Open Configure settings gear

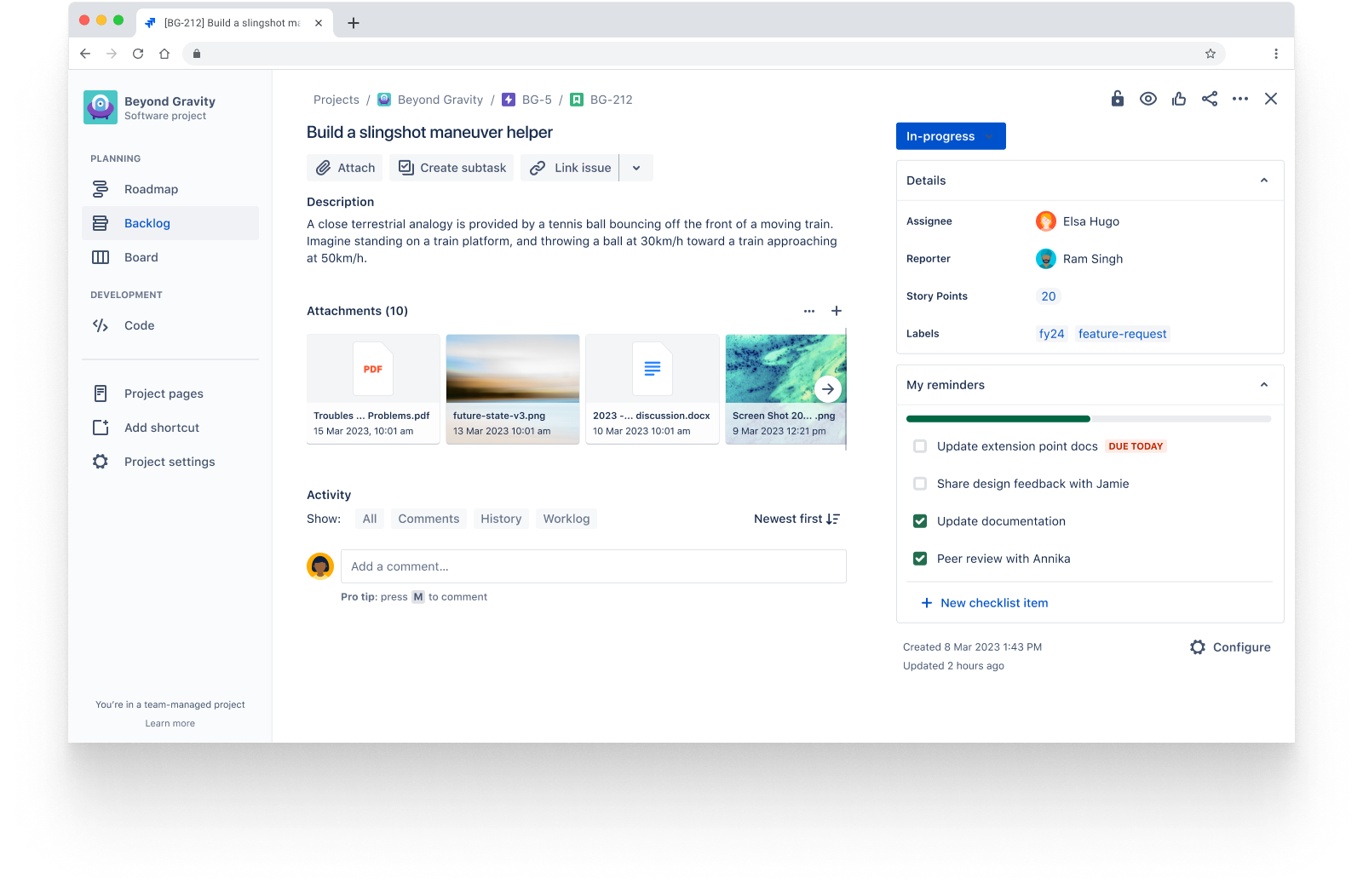pyautogui.click(x=1230, y=647)
